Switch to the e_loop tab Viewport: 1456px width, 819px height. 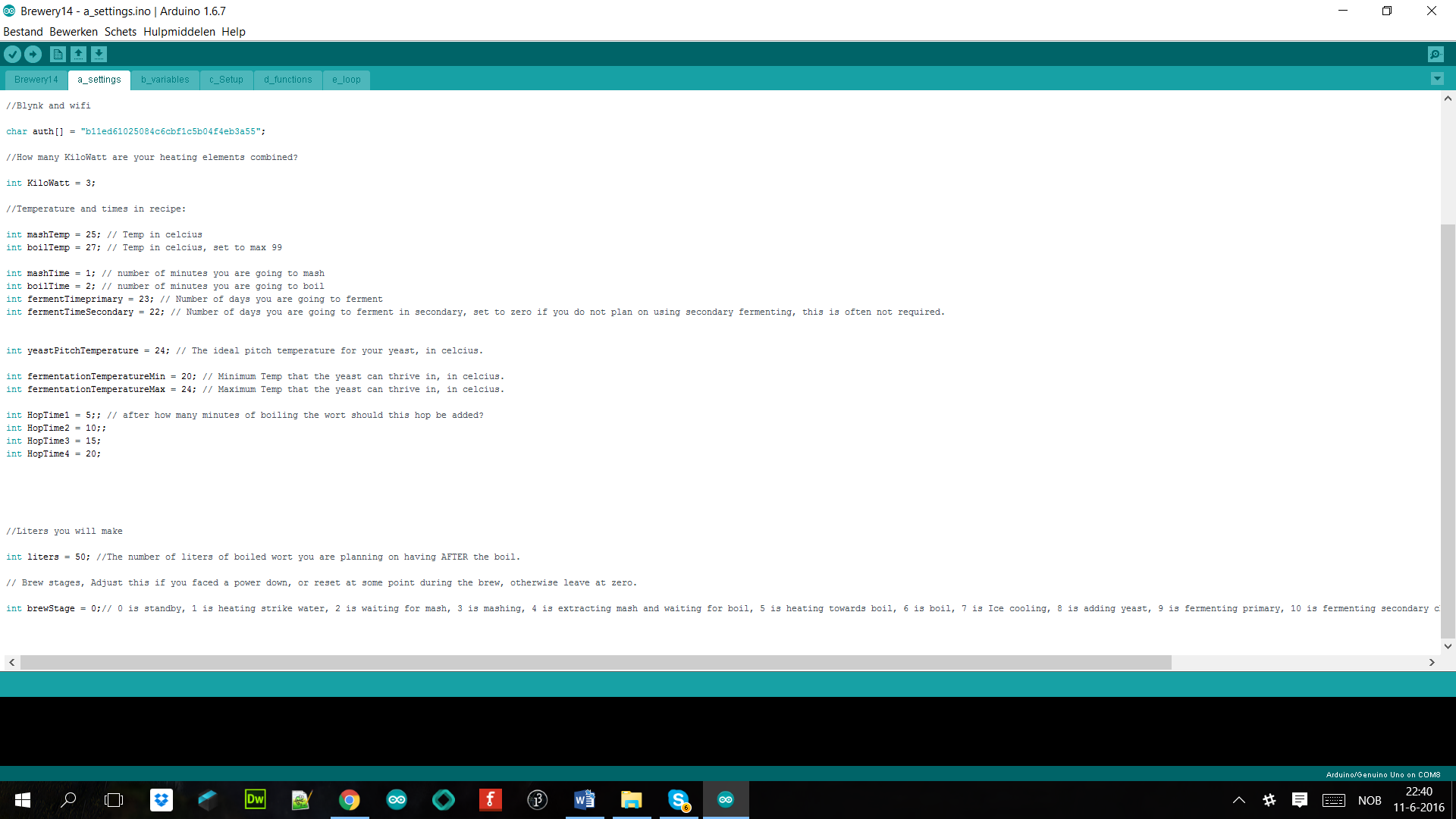pyautogui.click(x=346, y=79)
